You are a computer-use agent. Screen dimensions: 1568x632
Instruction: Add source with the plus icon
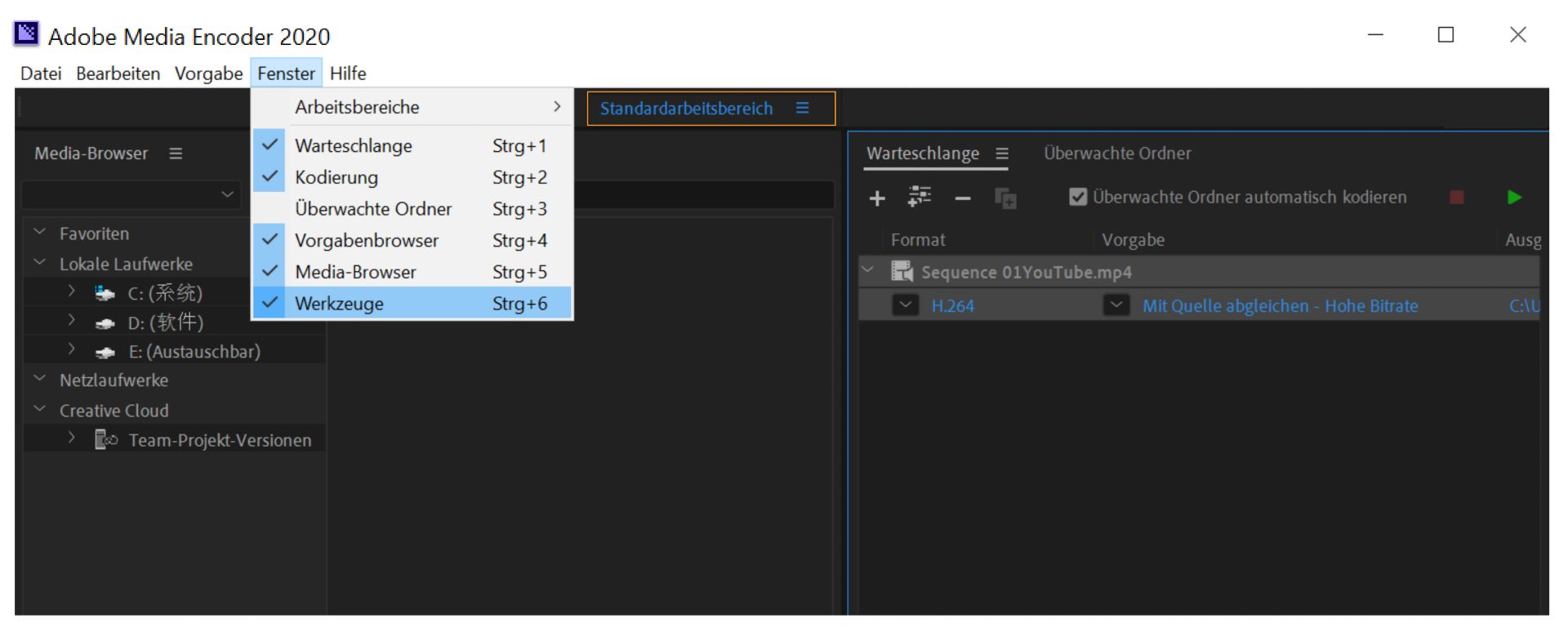pyautogui.click(x=877, y=198)
